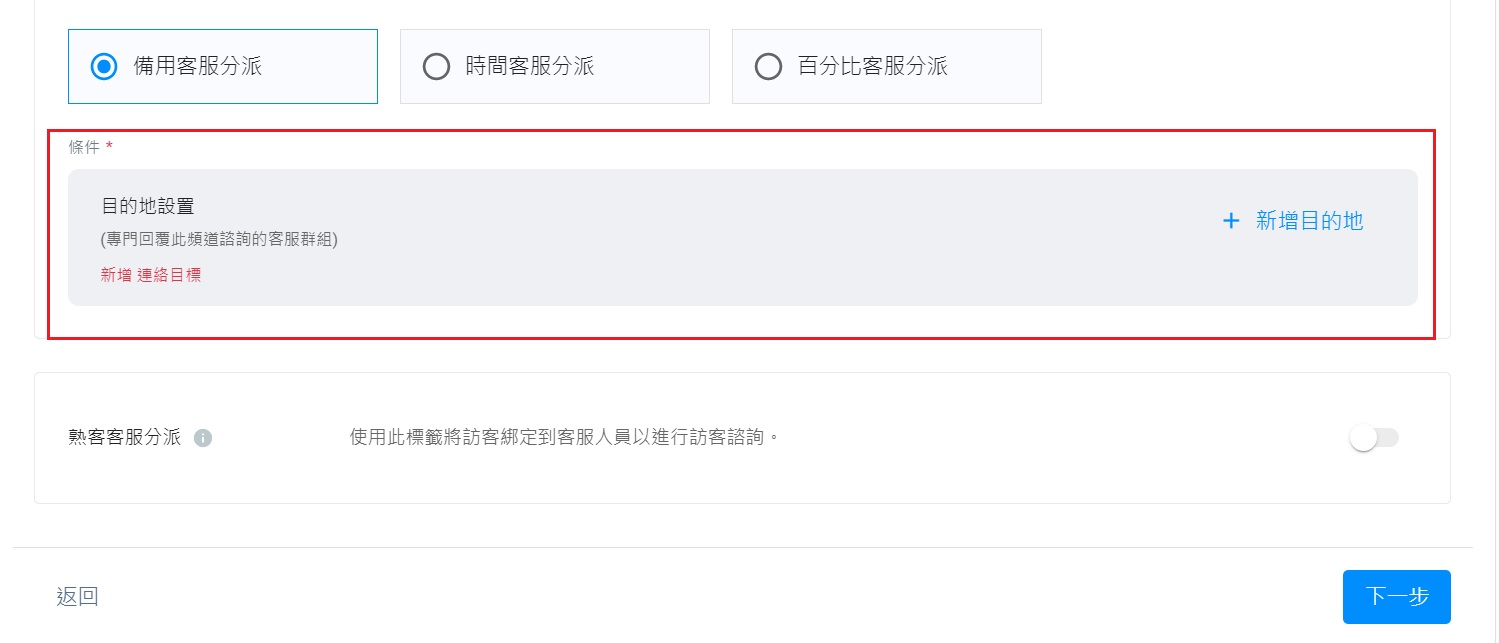Click the 使用此標籤將訪客綁定 description text
The image size is (1499, 643).
pyautogui.click(x=563, y=437)
